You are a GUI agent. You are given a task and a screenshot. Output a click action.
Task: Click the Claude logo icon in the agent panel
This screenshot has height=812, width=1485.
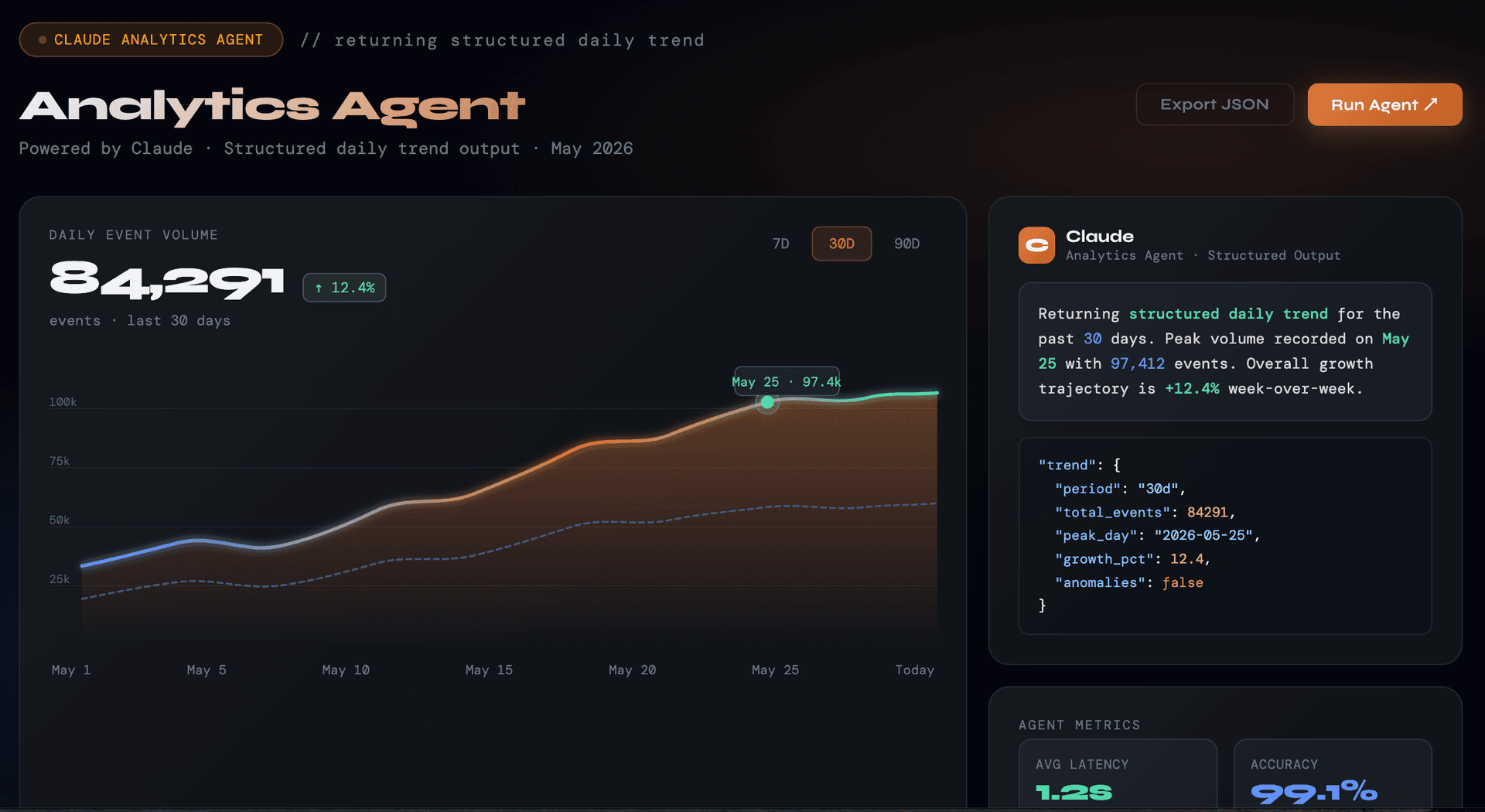tap(1036, 245)
